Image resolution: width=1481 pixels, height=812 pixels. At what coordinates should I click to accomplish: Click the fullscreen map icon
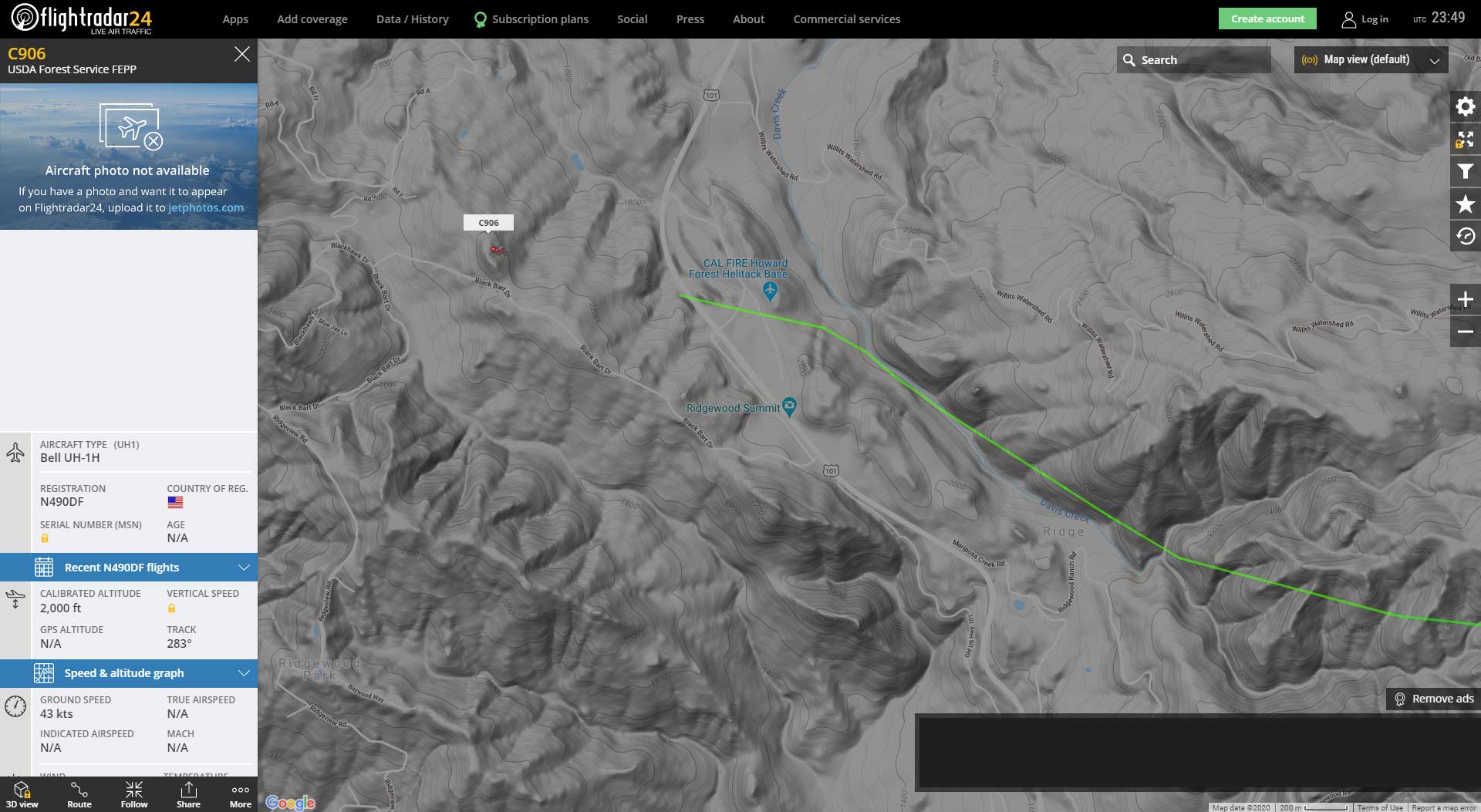(1465, 140)
